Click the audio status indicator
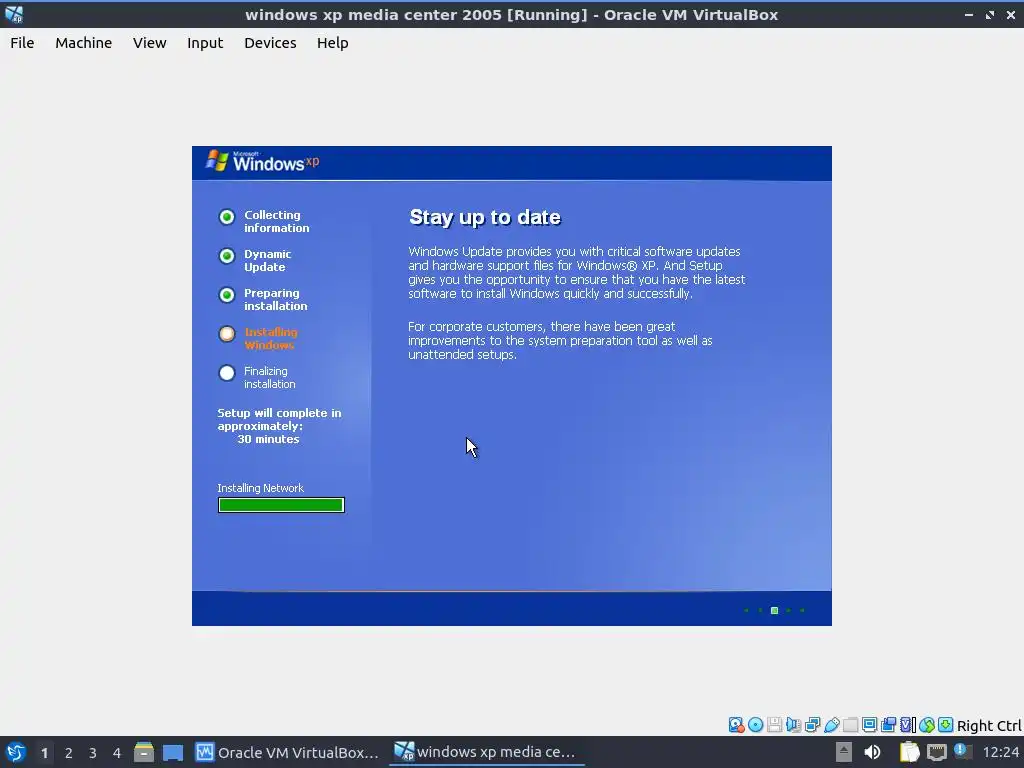This screenshot has width=1024, height=768. (x=793, y=725)
